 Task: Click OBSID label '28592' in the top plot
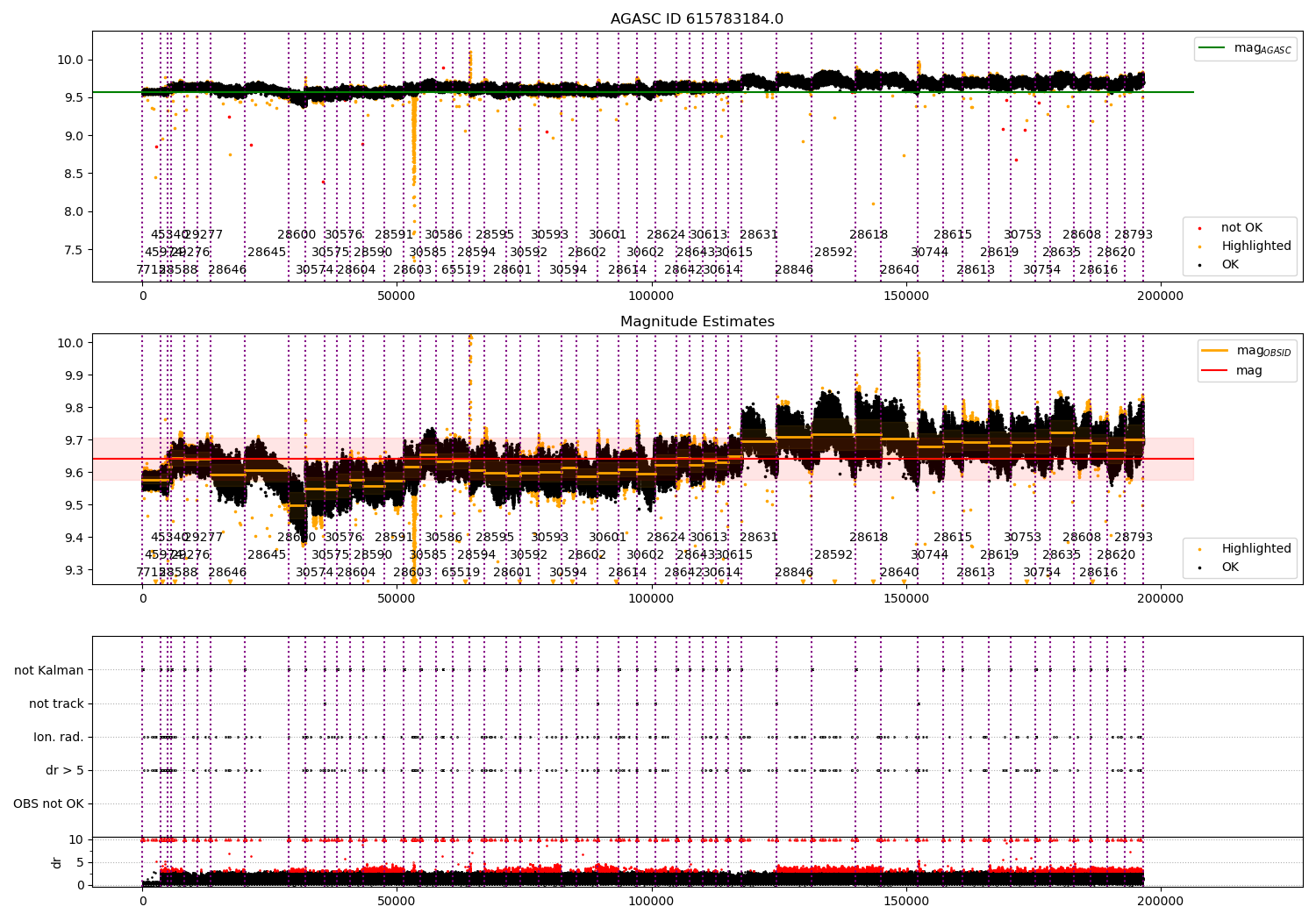coord(833,253)
